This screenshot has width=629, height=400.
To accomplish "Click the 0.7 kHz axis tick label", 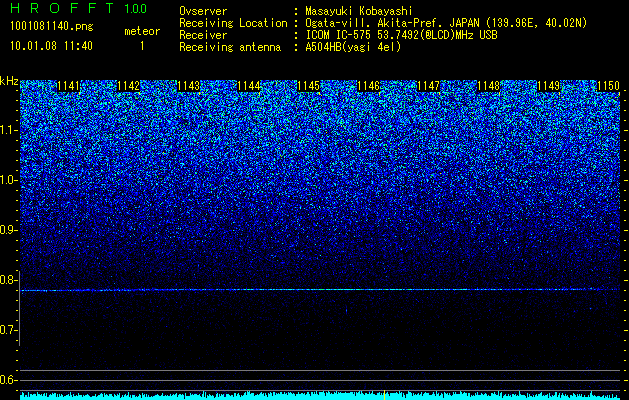I will pos(8,330).
